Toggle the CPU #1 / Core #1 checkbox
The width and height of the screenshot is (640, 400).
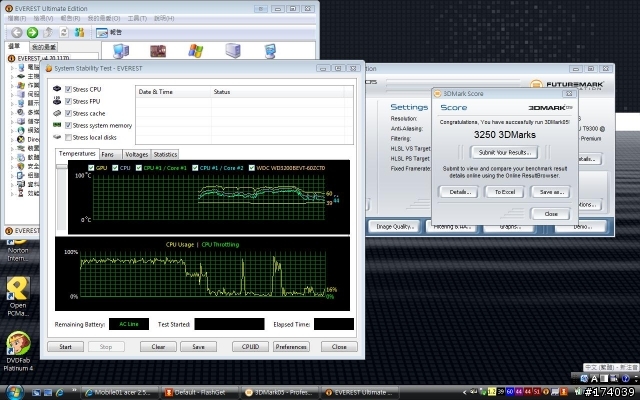click(139, 168)
